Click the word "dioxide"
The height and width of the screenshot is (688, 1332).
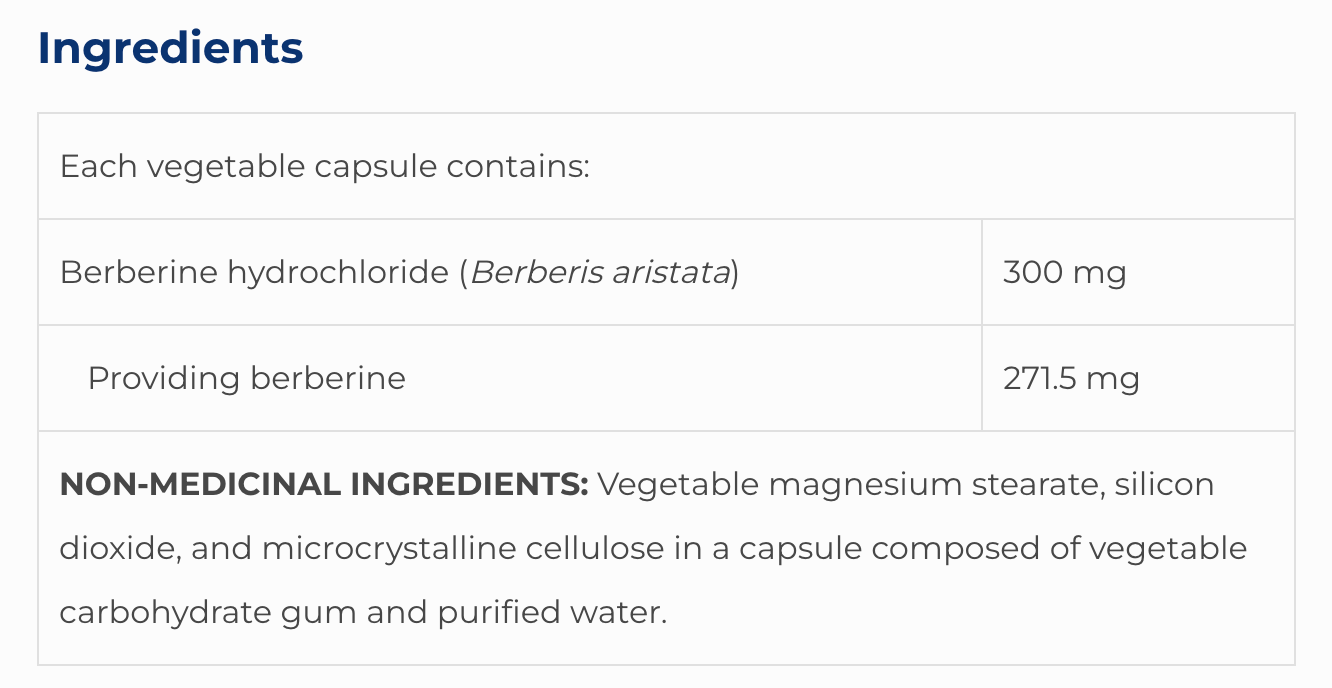[115, 549]
